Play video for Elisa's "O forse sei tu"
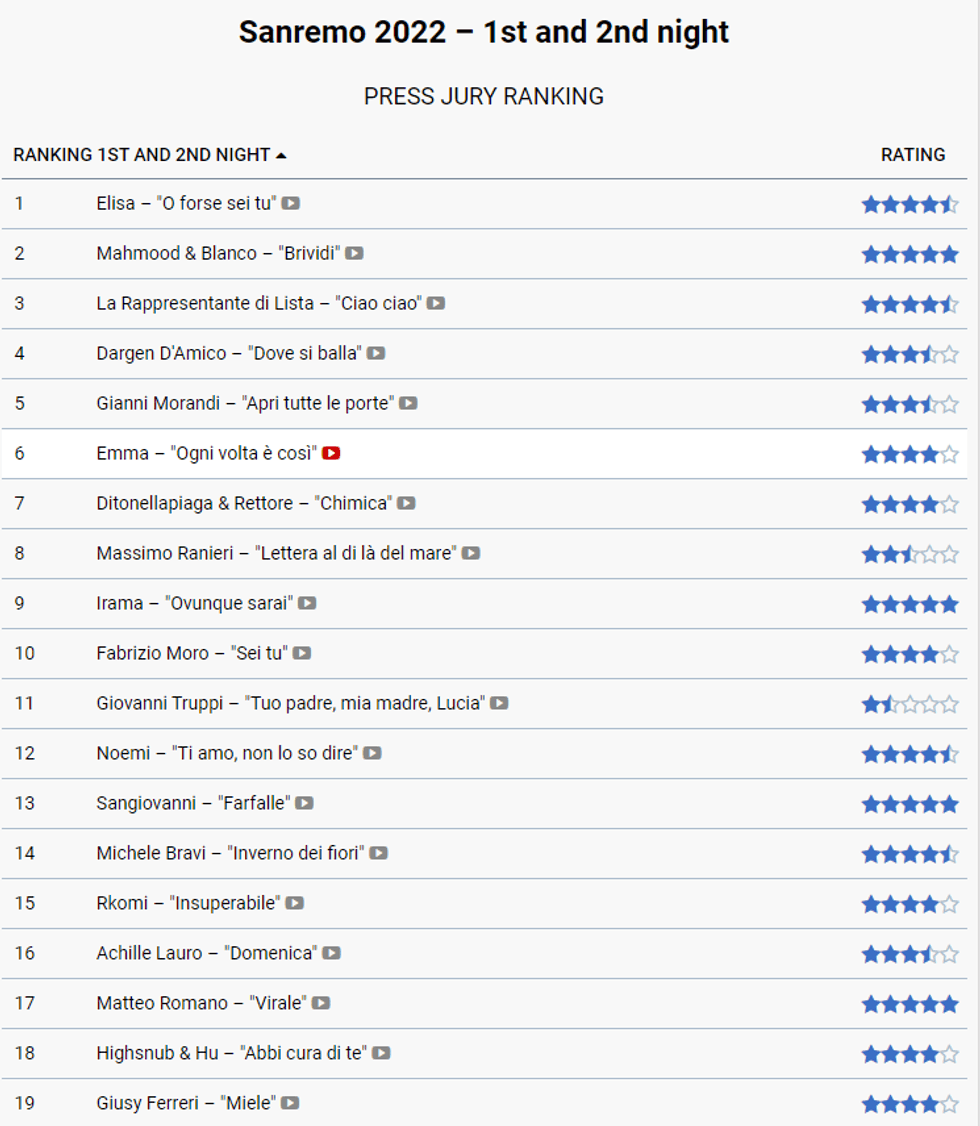980x1126 pixels. click(290, 203)
